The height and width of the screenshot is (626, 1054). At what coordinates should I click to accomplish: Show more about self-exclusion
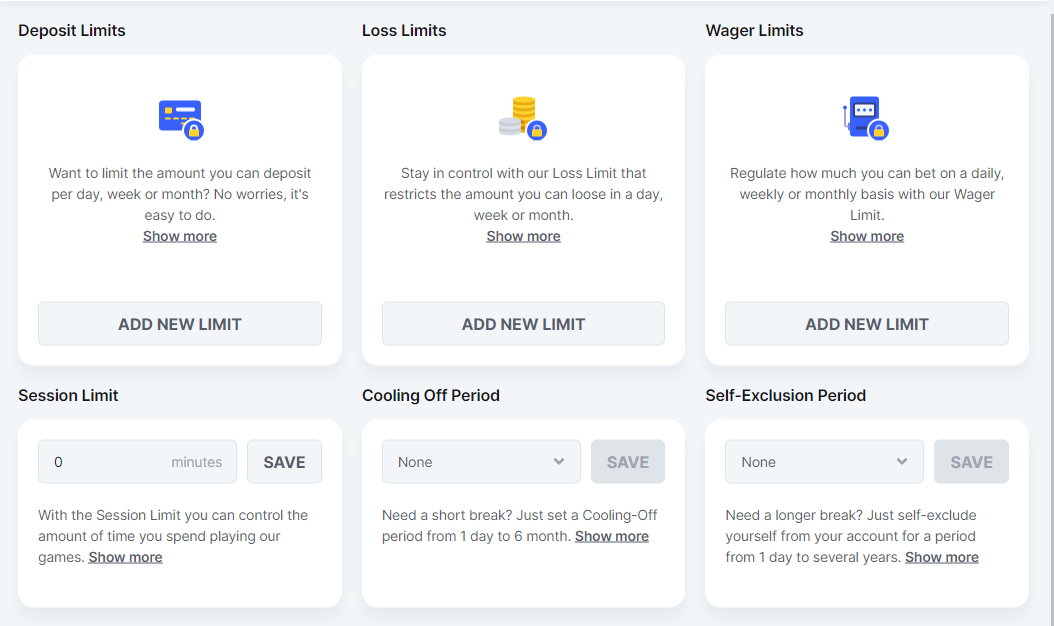(x=942, y=557)
